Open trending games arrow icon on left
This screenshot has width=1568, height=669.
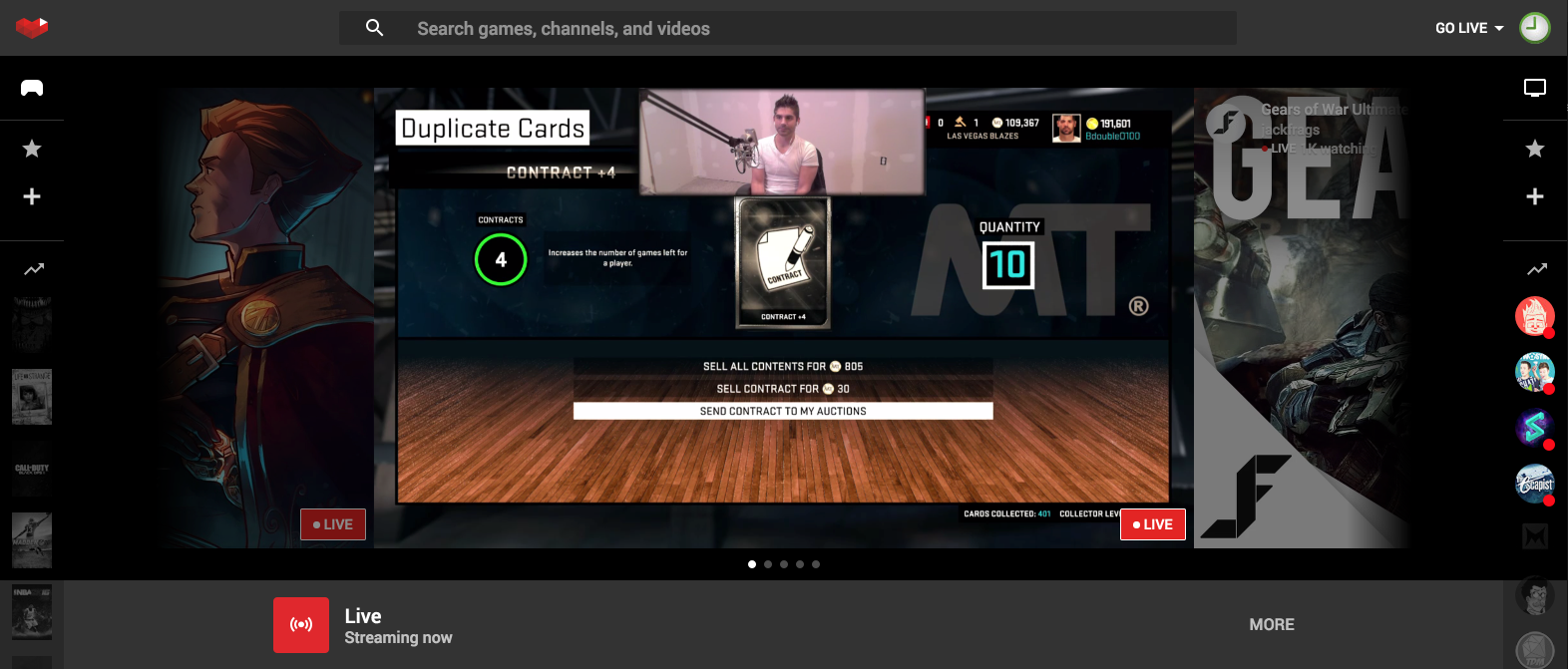pos(33,269)
